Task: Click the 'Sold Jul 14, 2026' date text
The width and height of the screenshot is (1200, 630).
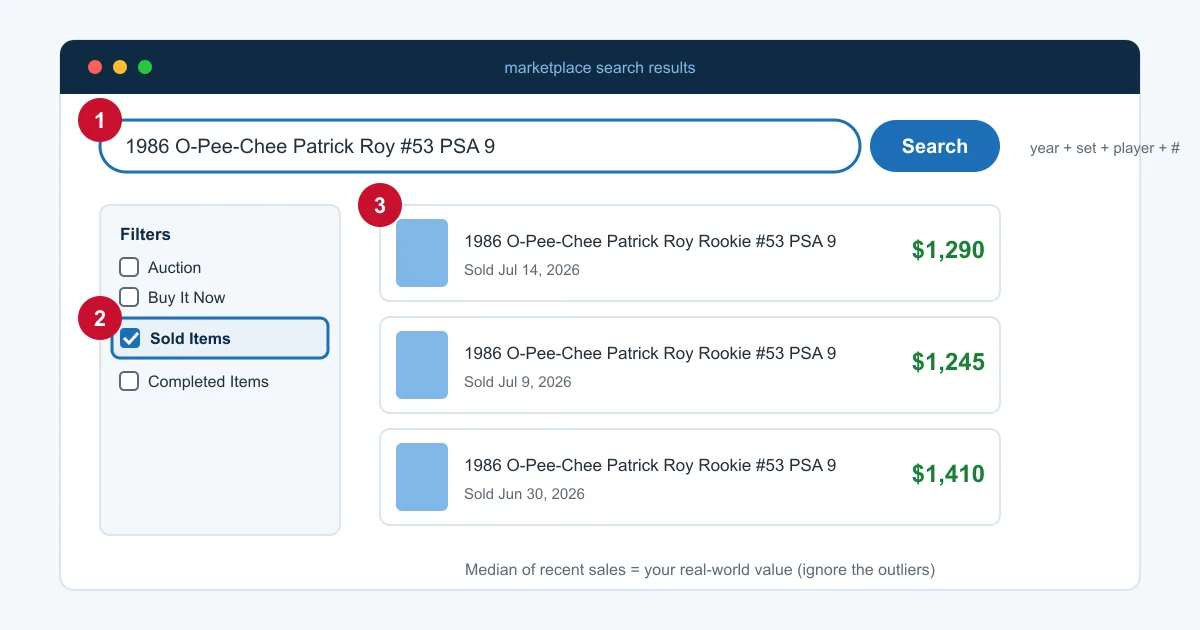Action: tap(522, 270)
